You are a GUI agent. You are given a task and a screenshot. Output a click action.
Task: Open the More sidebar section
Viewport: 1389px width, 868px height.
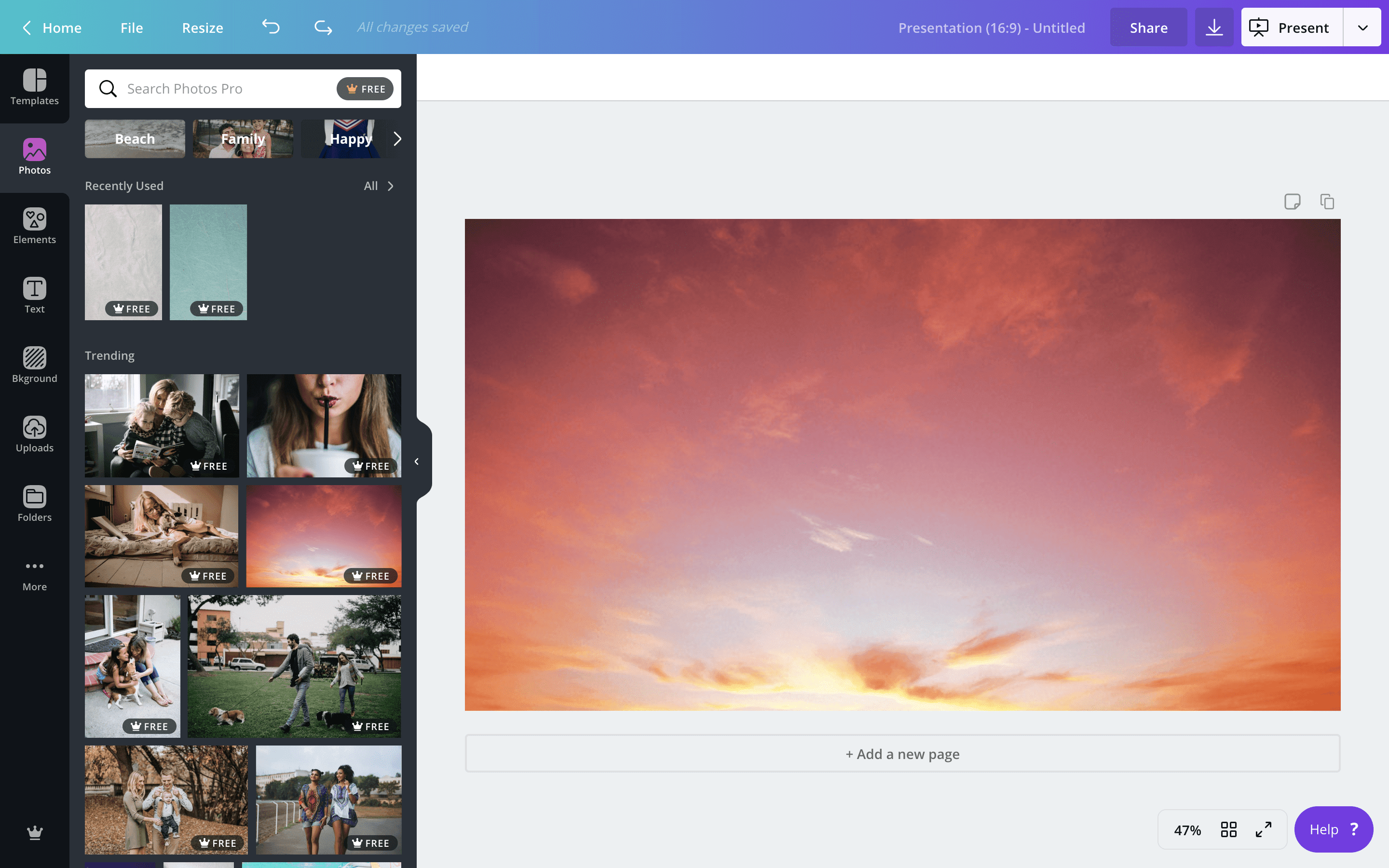click(x=34, y=573)
